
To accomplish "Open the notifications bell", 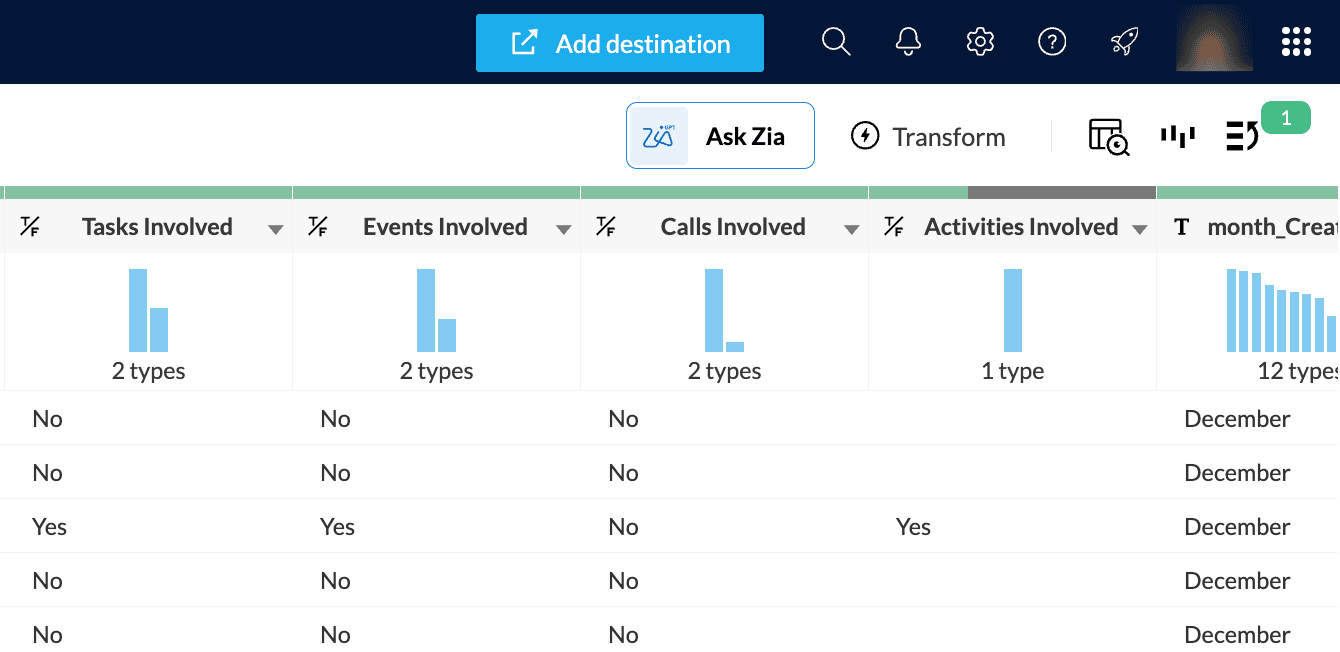I will (x=908, y=42).
